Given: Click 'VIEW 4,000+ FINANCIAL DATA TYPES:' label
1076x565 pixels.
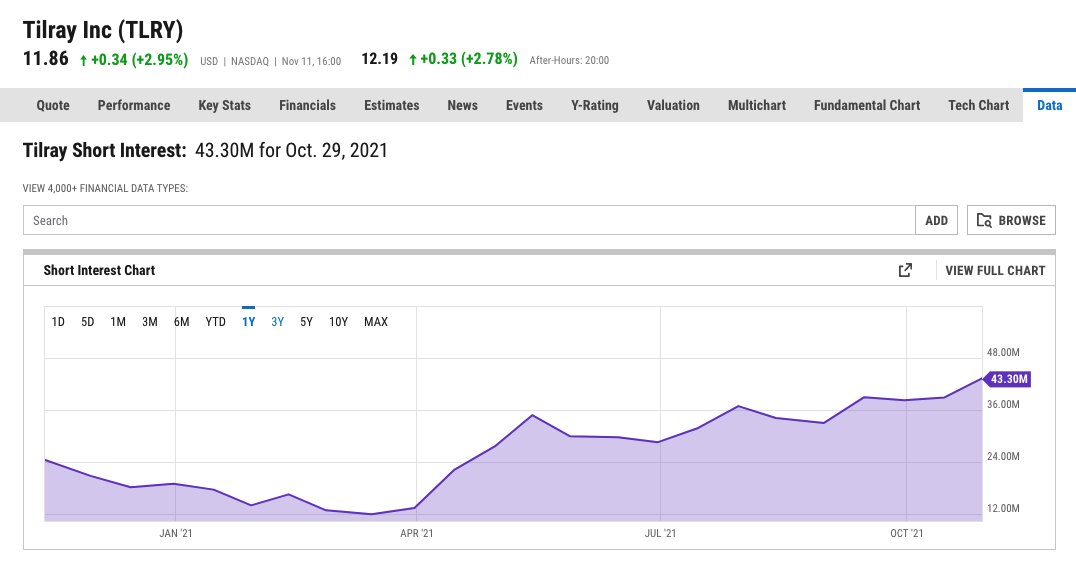Looking at the screenshot, I should [x=105, y=188].
